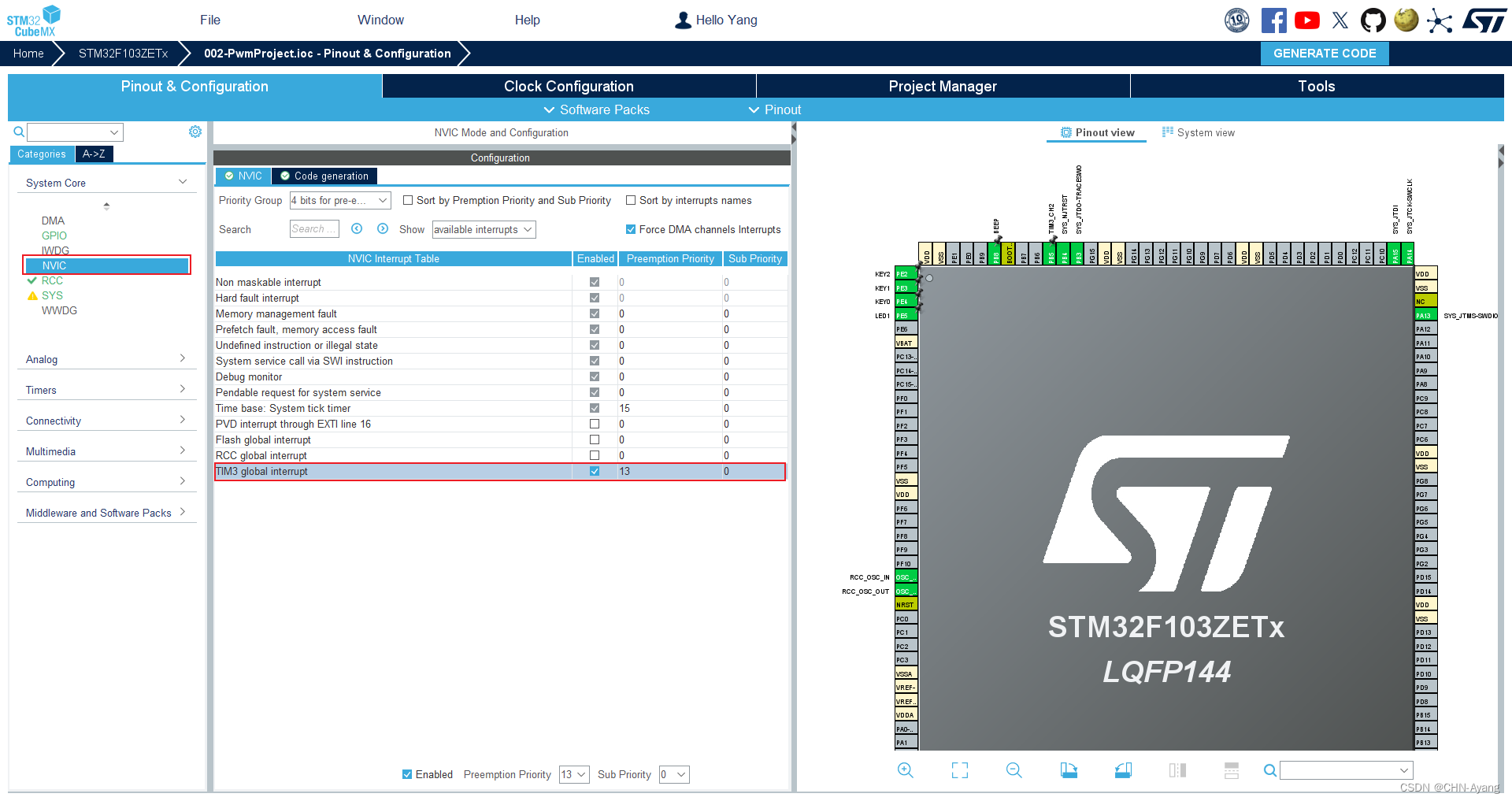
Task: Select GPIO in System Core
Action: (x=54, y=235)
